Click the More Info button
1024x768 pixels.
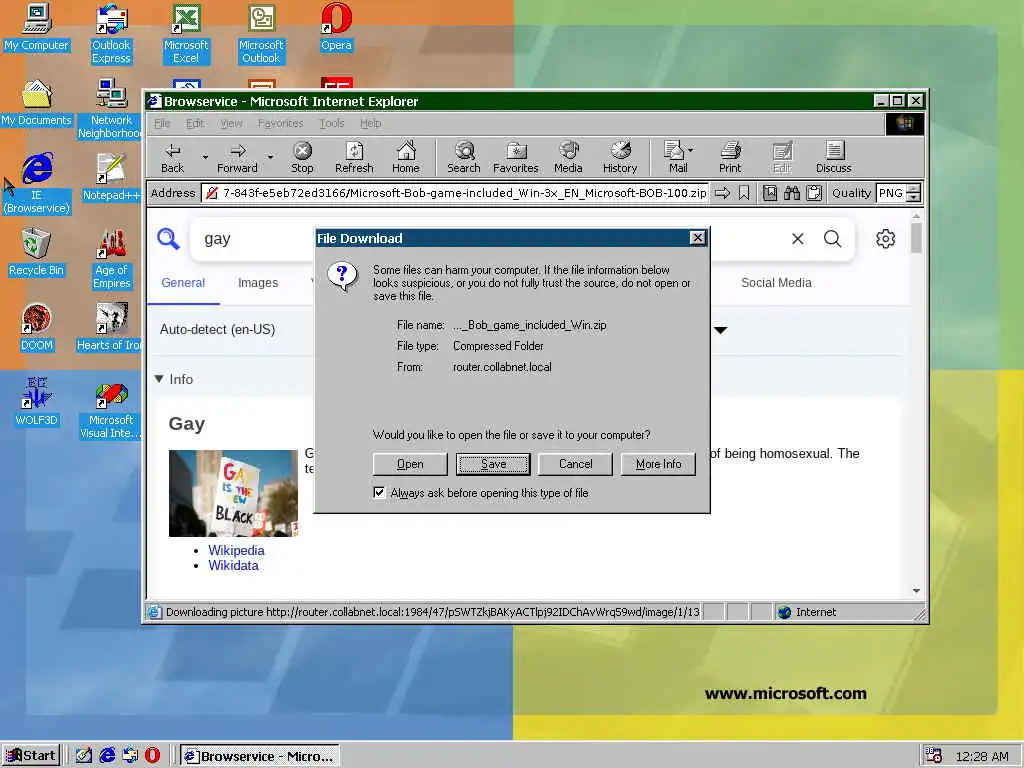tap(658, 464)
